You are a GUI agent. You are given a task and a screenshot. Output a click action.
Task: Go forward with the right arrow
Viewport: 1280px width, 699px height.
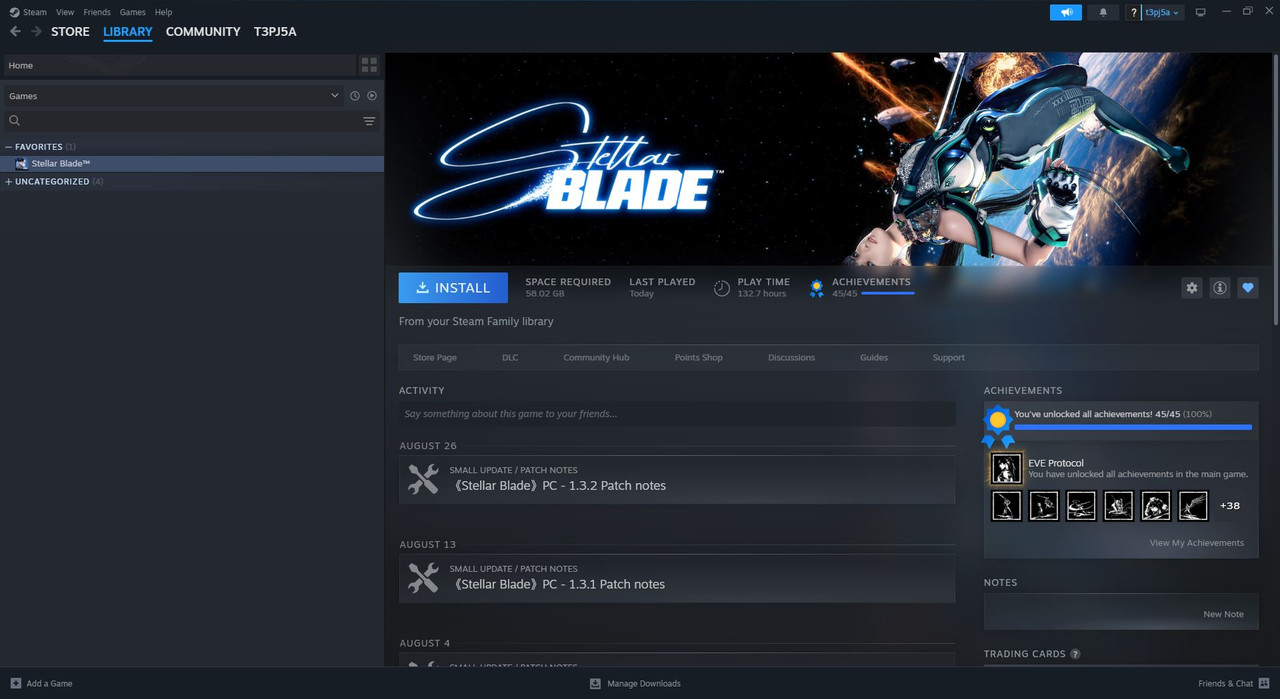[x=36, y=32]
